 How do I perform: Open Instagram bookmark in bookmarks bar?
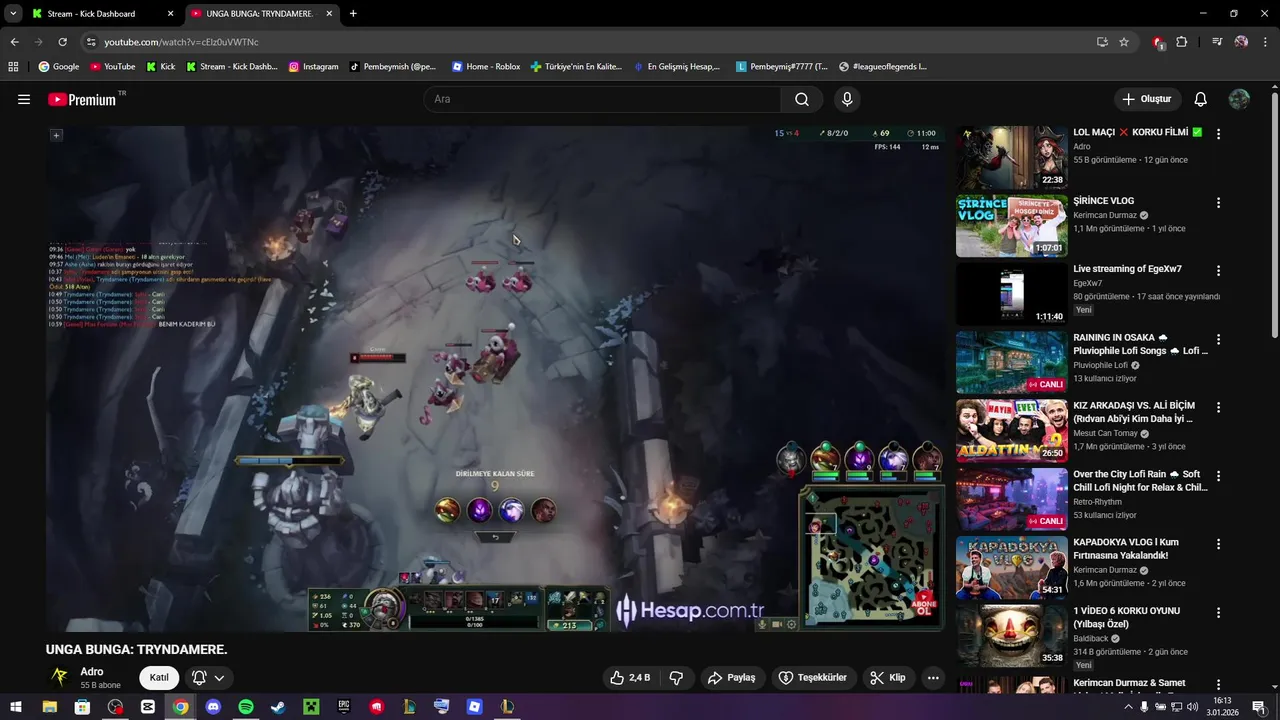point(314,67)
